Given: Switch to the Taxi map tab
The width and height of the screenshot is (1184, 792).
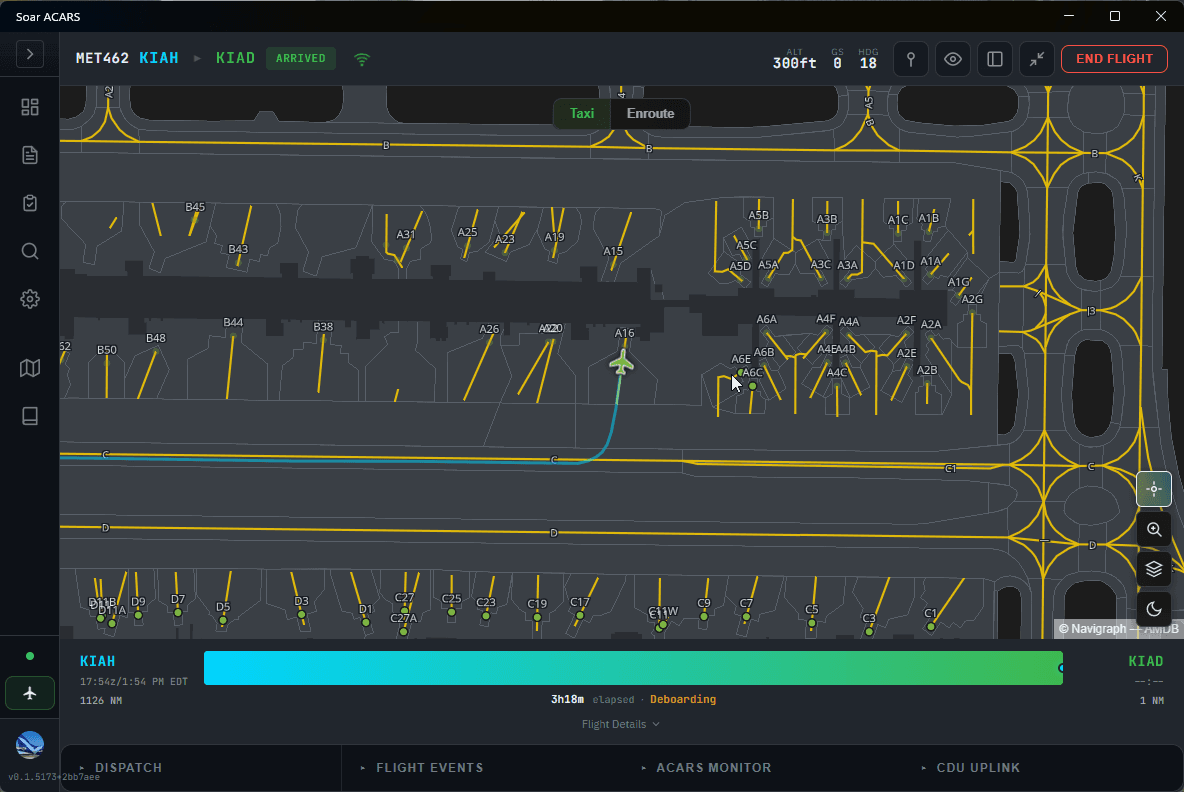Looking at the screenshot, I should tap(581, 113).
